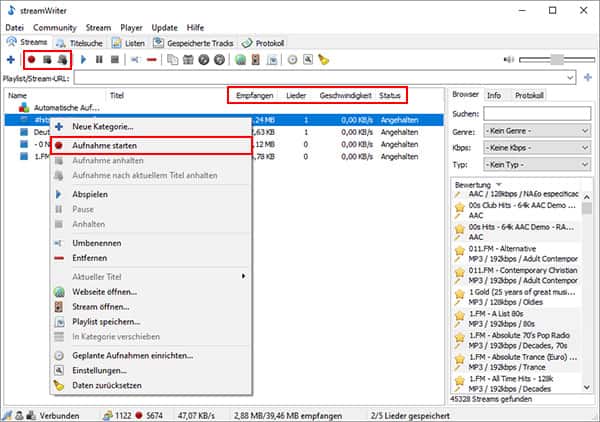Start recording with the red circle toolbar icon
Viewport: 600px width, 422px height.
(x=32, y=60)
